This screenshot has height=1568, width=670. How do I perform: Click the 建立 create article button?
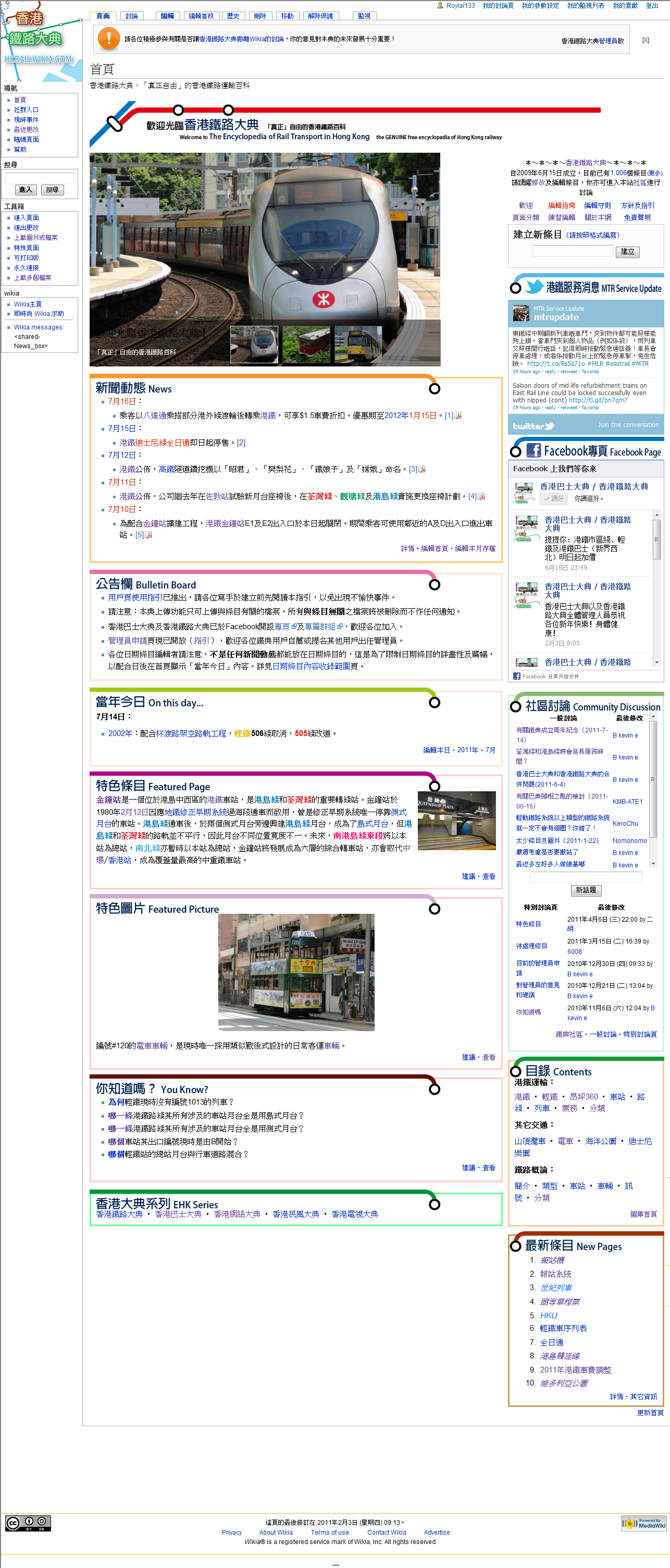[x=627, y=251]
